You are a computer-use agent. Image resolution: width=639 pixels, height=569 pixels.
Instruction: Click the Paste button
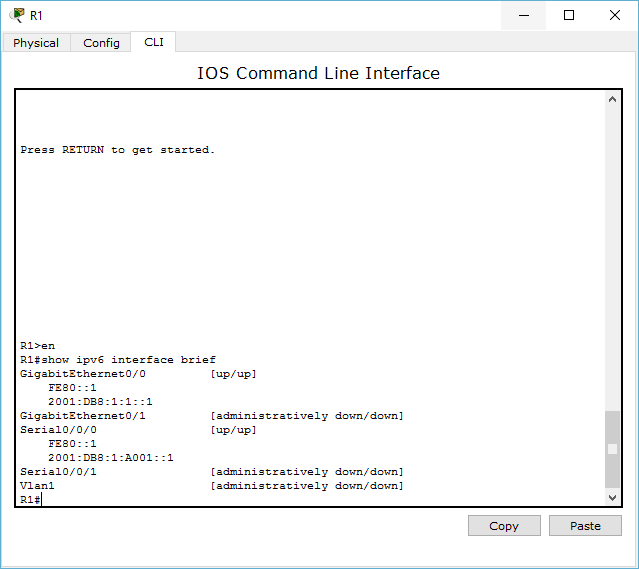tap(585, 526)
